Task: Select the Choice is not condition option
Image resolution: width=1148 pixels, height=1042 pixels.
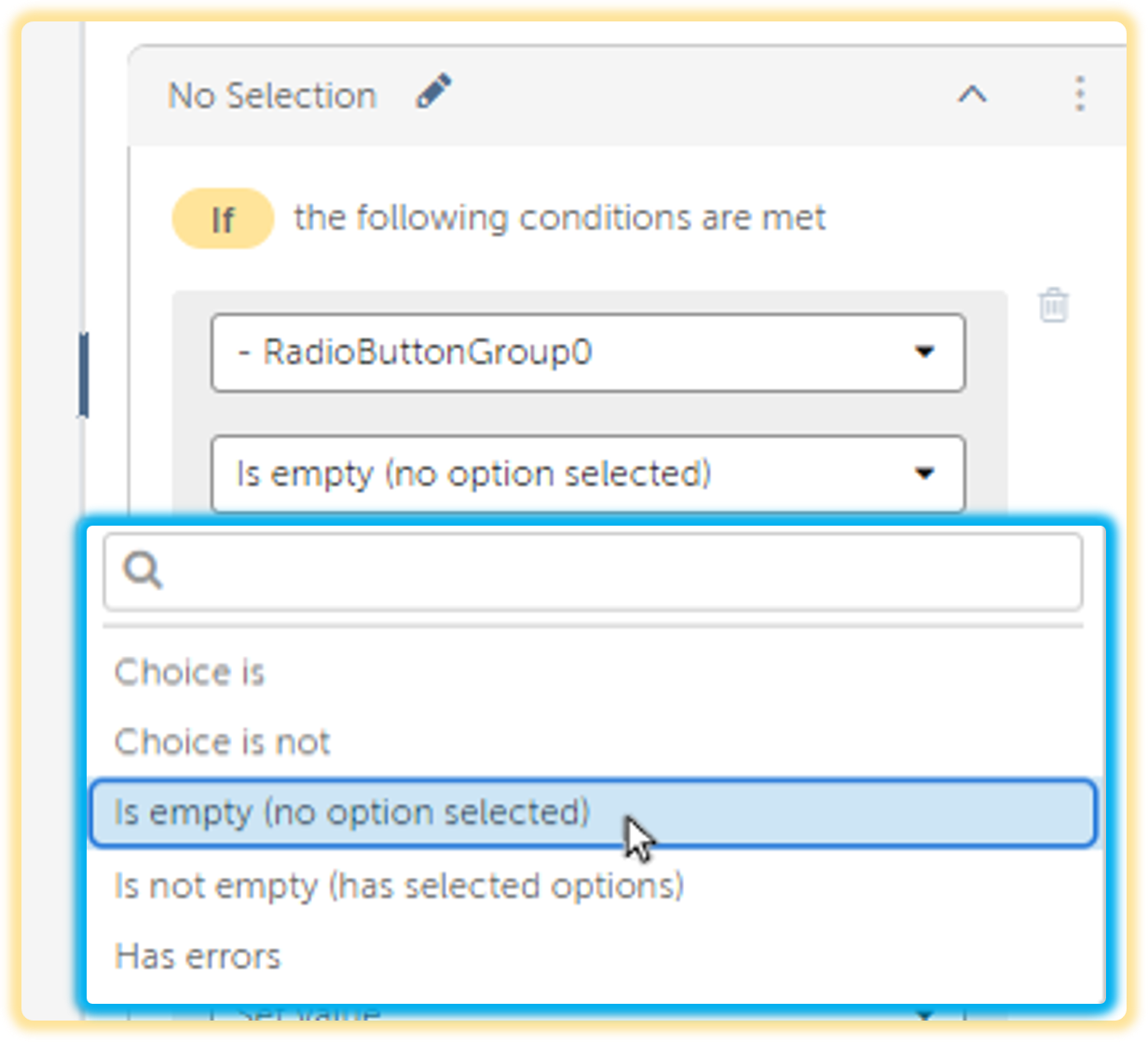Action: point(222,742)
